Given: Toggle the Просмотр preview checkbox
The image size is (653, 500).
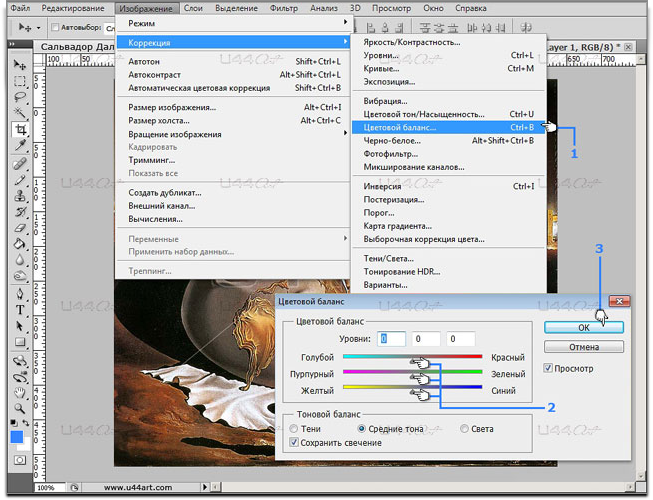Looking at the screenshot, I should point(548,368).
